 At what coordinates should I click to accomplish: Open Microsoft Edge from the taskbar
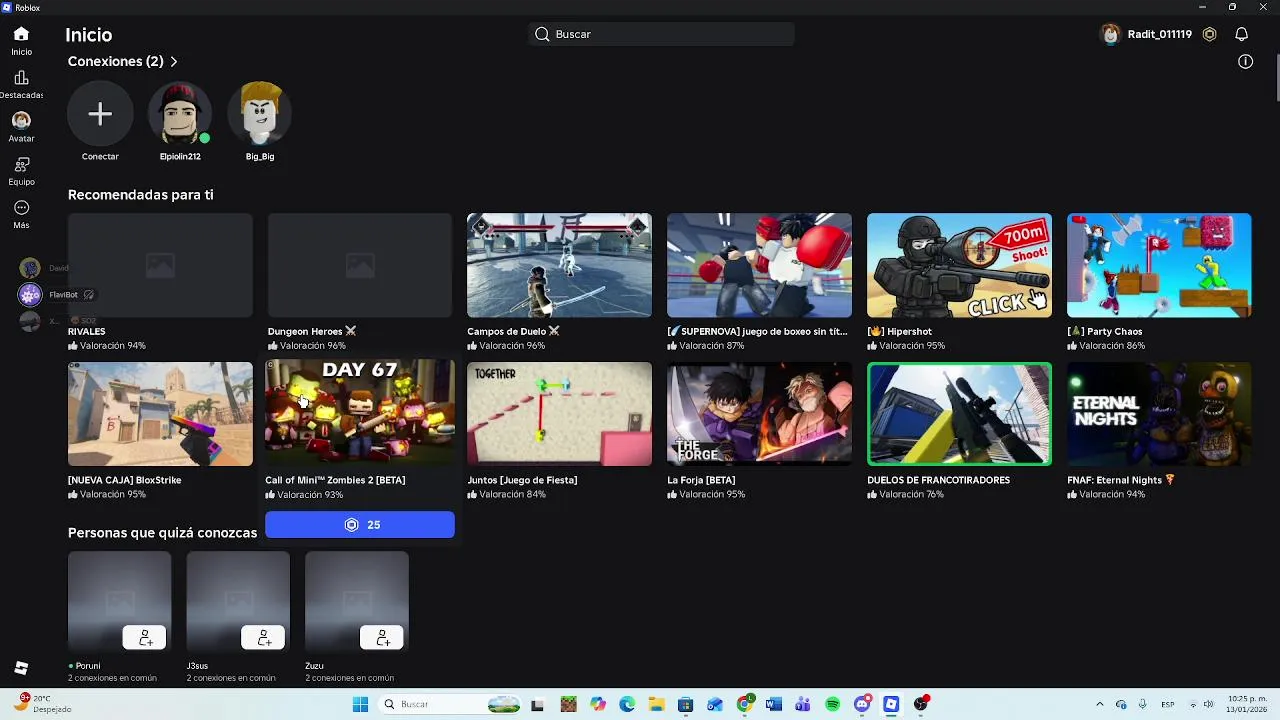pyautogui.click(x=627, y=704)
